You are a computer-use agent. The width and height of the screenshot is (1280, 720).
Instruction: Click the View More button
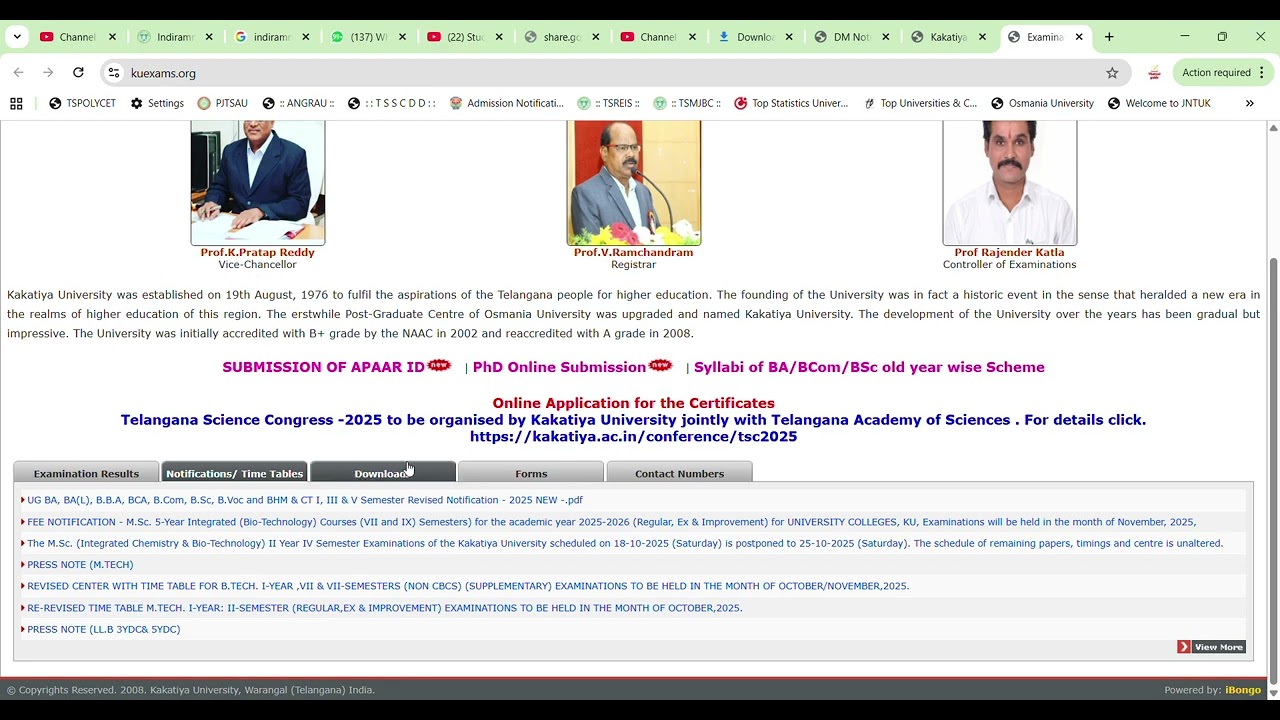click(x=1211, y=647)
